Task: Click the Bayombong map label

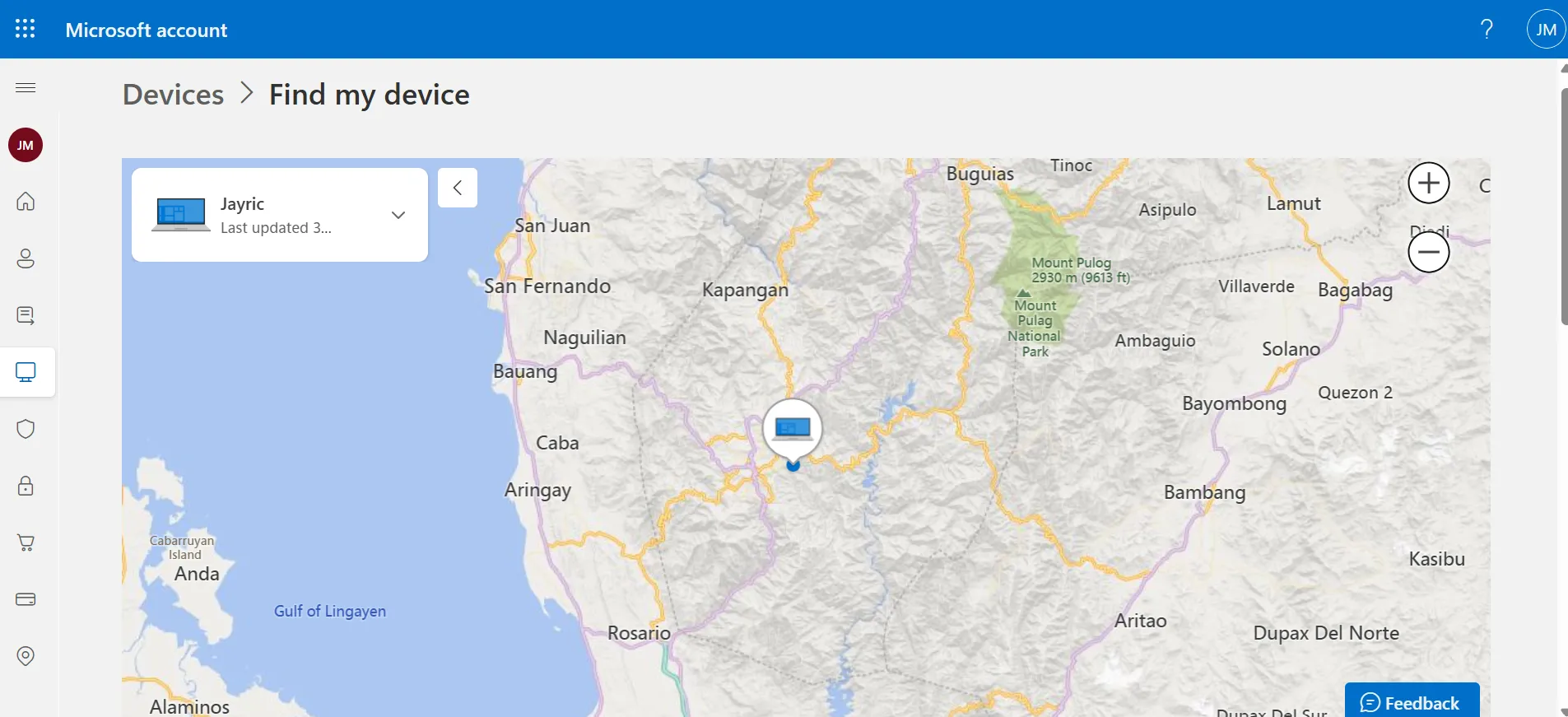Action: coord(1234,403)
